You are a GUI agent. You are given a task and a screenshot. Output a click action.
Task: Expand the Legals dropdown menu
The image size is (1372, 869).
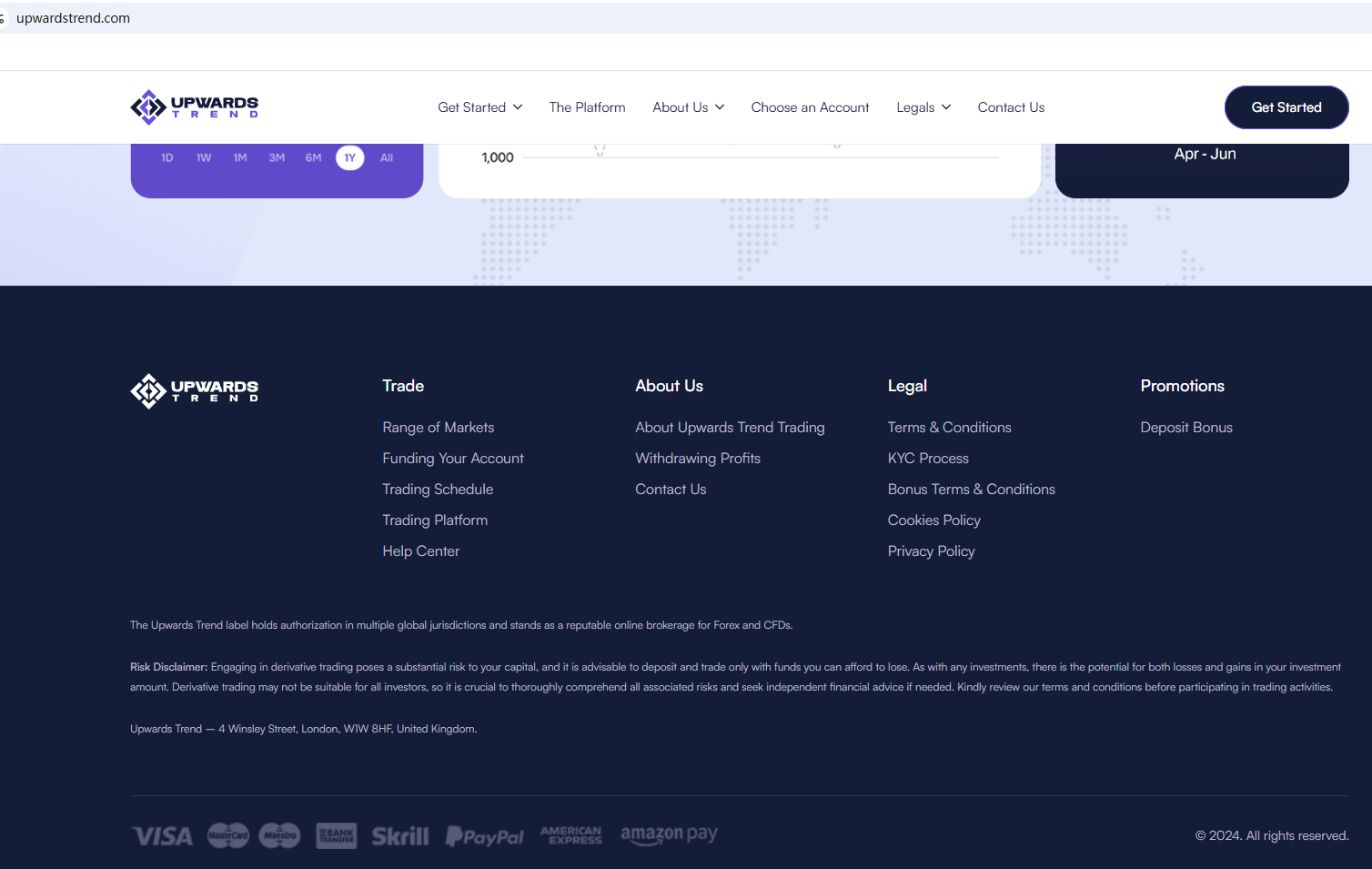[923, 107]
